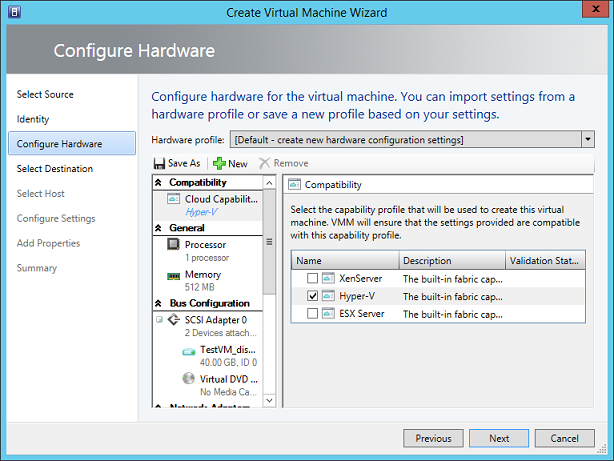614x461 pixels.
Task: Open the Hardware profile dropdown
Action: pyautogui.click(x=588, y=140)
